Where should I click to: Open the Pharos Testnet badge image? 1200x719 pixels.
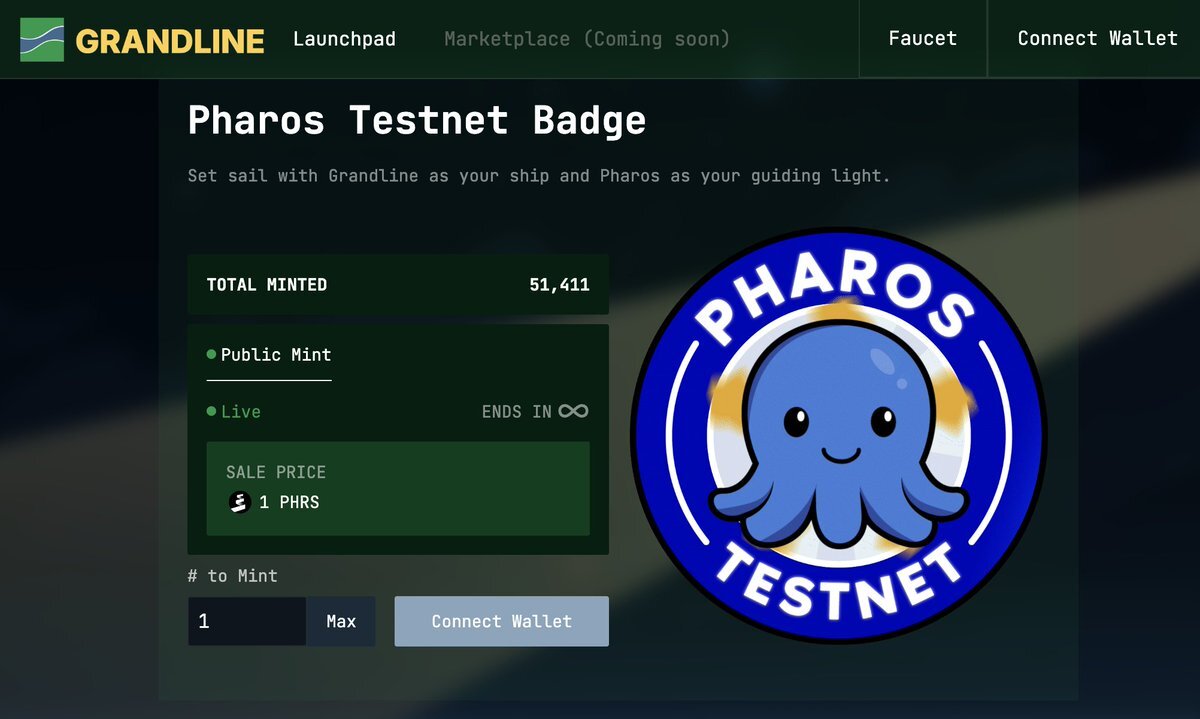(x=839, y=435)
